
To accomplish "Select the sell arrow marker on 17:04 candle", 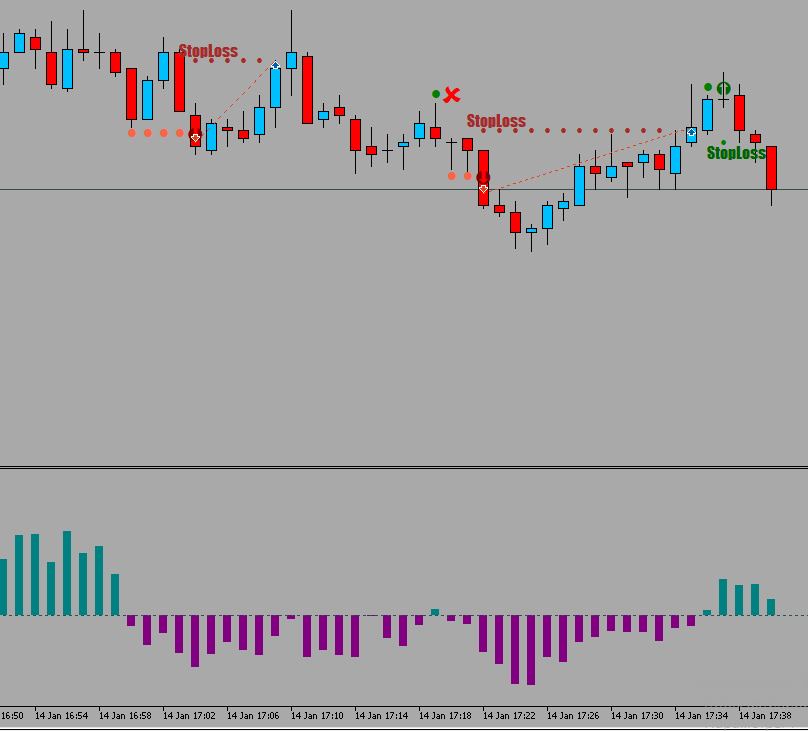I will tap(195, 138).
